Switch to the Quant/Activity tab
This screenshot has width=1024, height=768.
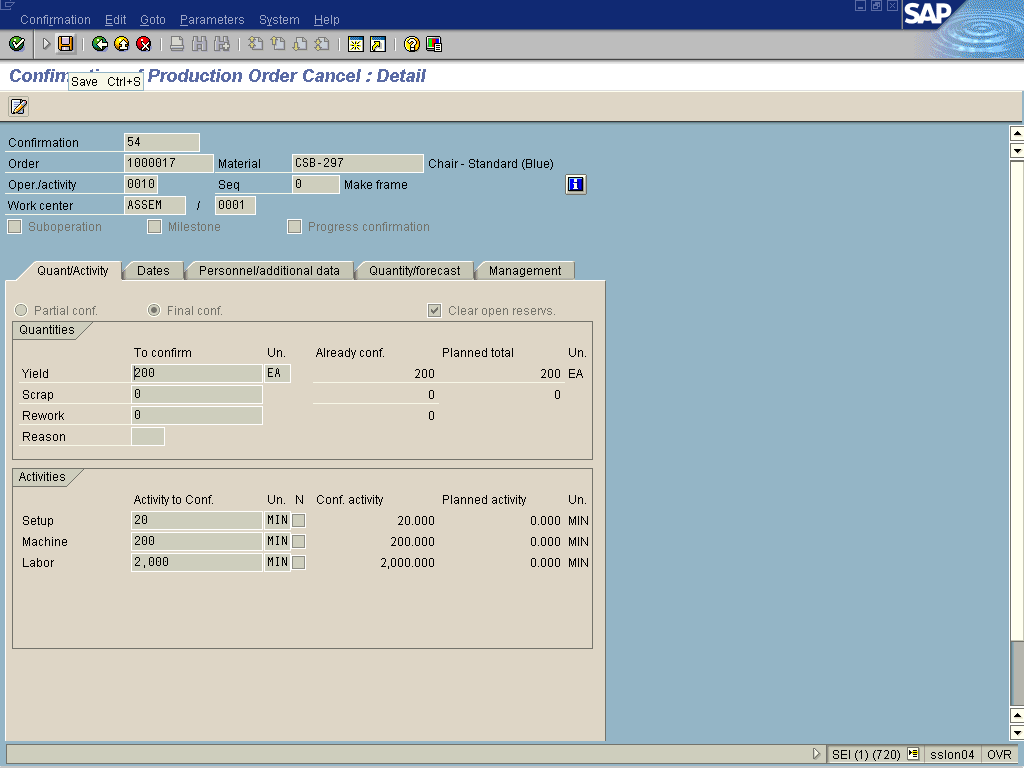(72, 270)
